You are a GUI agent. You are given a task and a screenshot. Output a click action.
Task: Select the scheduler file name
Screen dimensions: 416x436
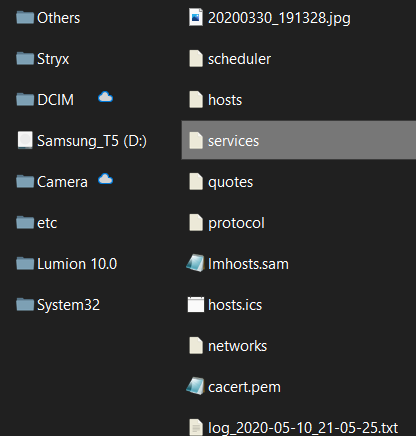click(x=239, y=59)
